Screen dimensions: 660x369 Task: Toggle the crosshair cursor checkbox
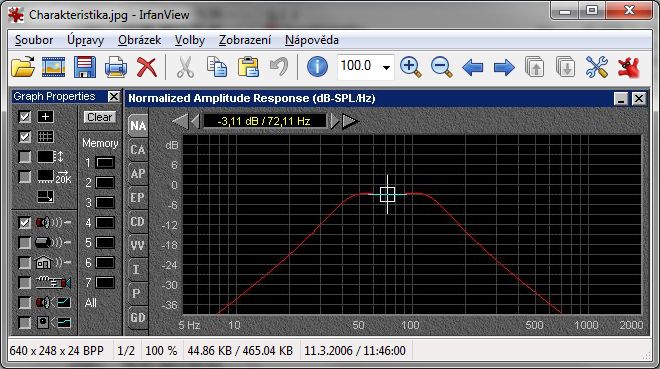pyautogui.click(x=25, y=117)
